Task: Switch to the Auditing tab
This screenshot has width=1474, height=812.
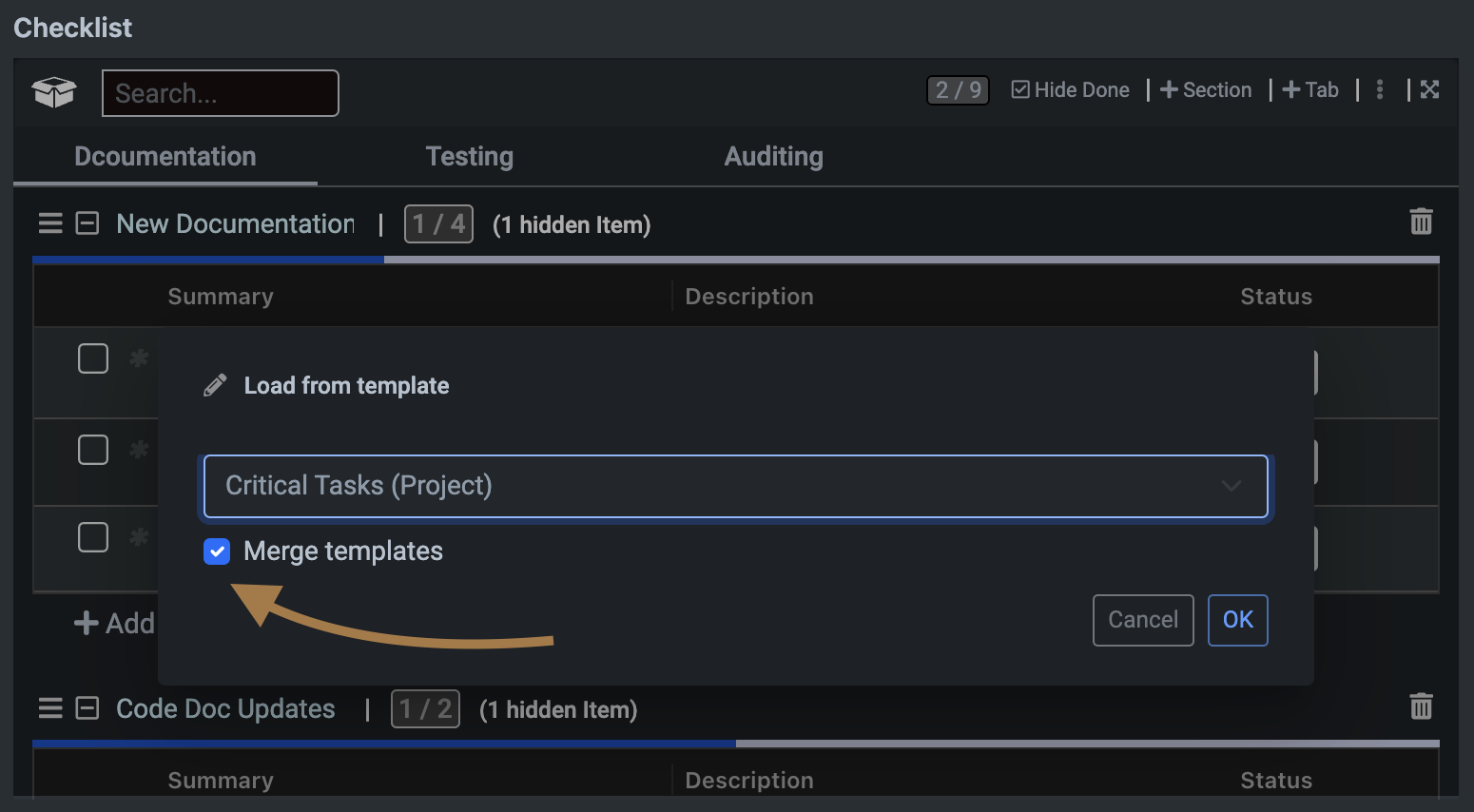Action: (773, 157)
